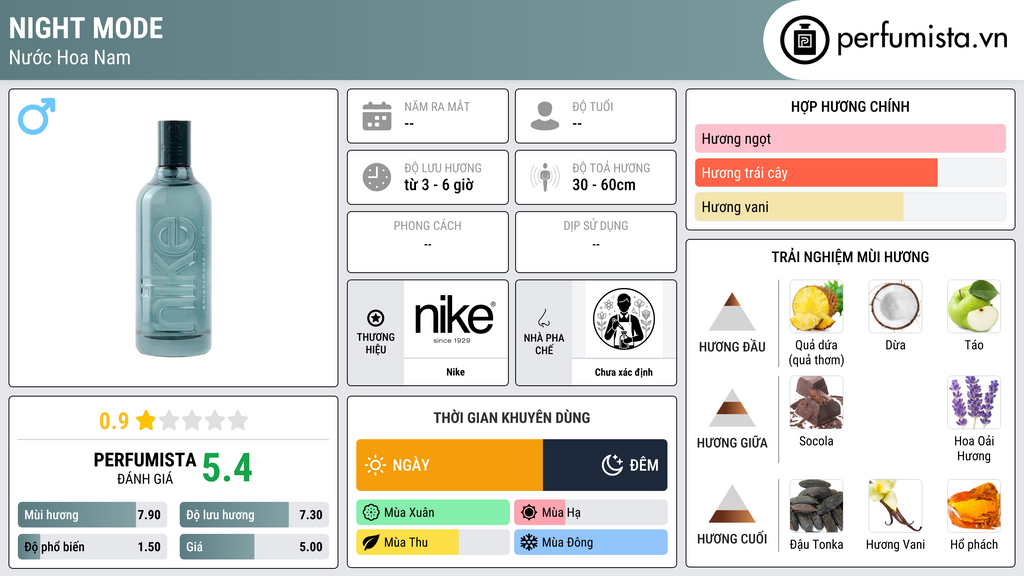
Task: Click the Độ phổ biến score bar
Action: tap(93, 547)
